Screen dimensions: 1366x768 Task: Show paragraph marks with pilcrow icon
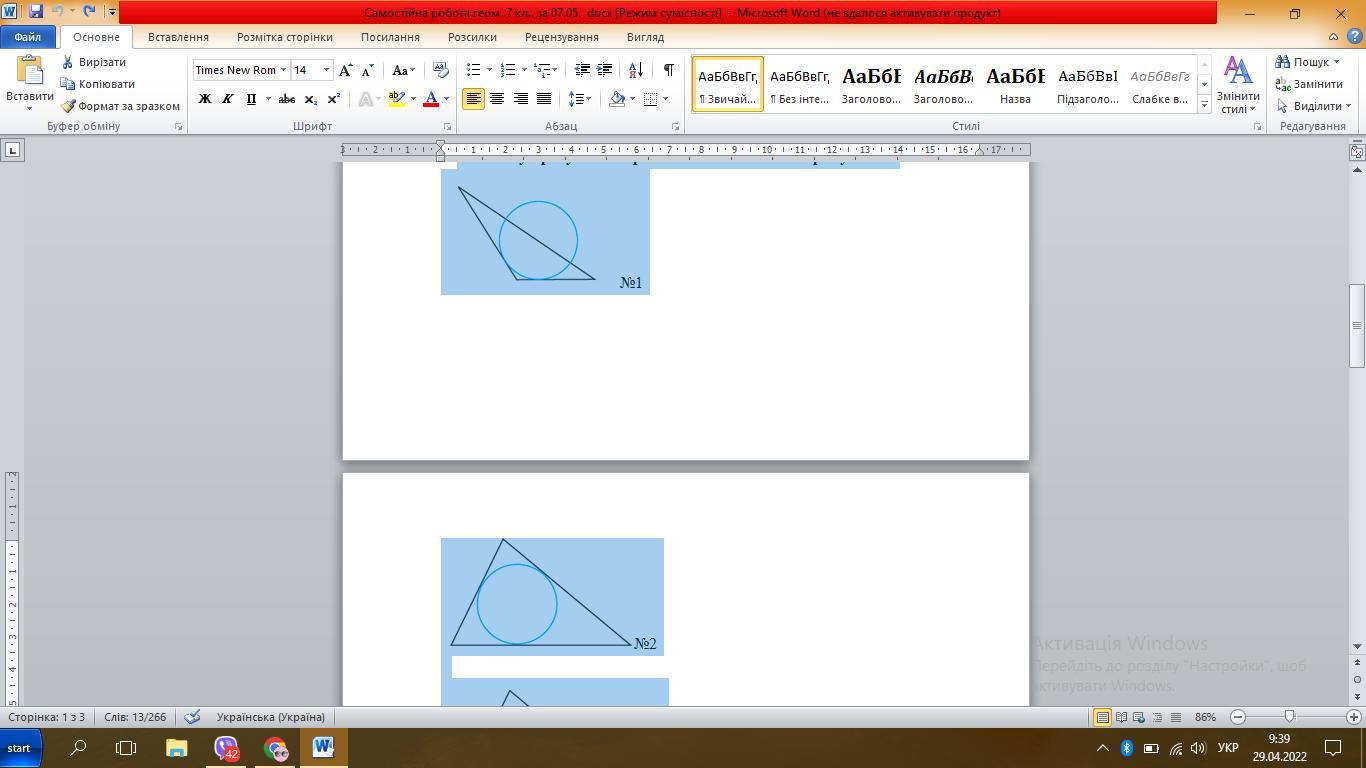point(668,70)
